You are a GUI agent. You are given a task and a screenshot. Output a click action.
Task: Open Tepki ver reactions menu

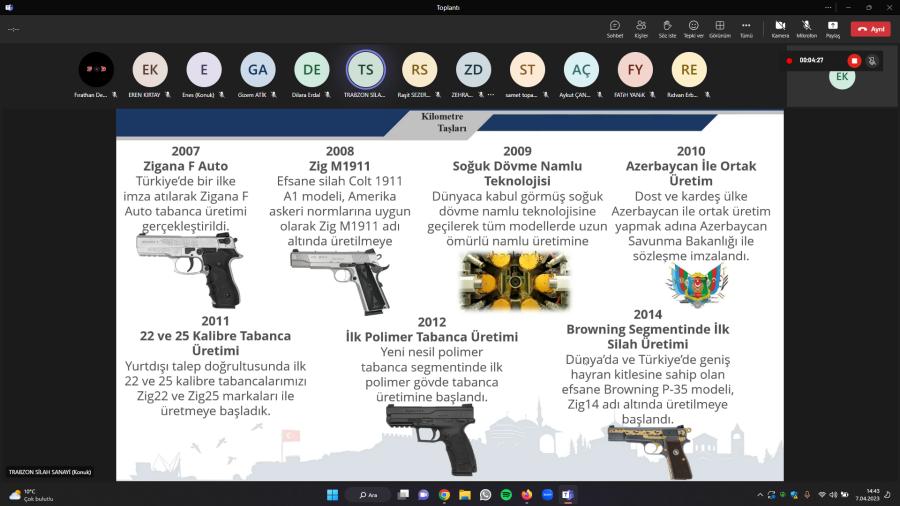click(x=693, y=29)
